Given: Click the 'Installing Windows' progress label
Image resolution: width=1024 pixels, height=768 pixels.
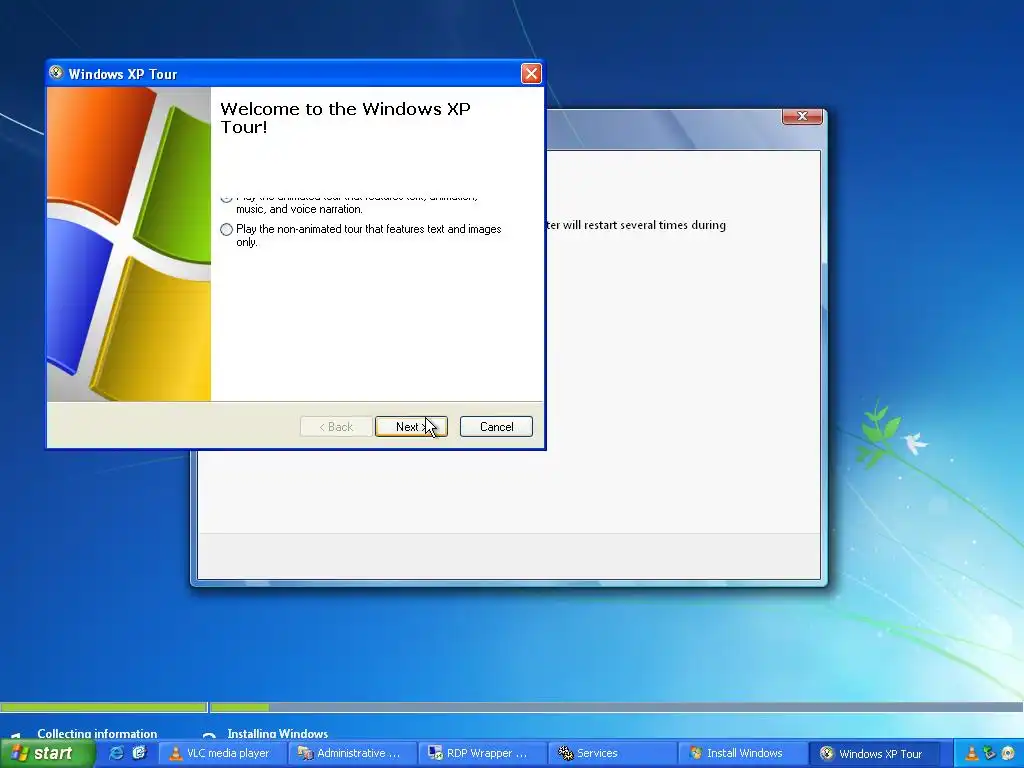Looking at the screenshot, I should coord(278,733).
